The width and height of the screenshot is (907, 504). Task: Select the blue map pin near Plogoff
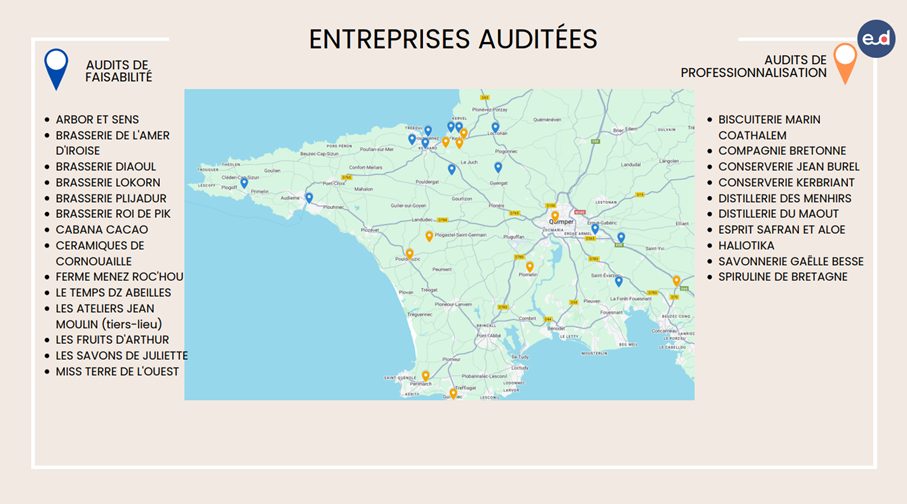pyautogui.click(x=244, y=183)
